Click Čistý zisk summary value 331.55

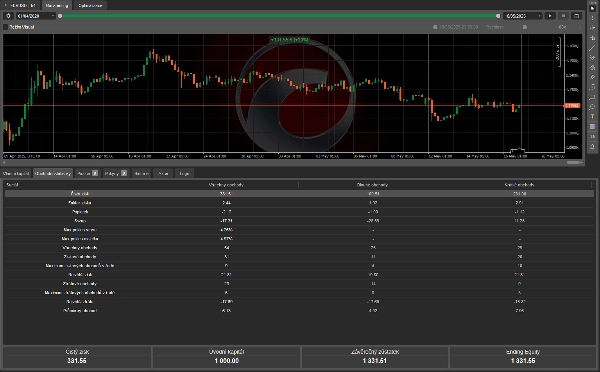[77, 361]
